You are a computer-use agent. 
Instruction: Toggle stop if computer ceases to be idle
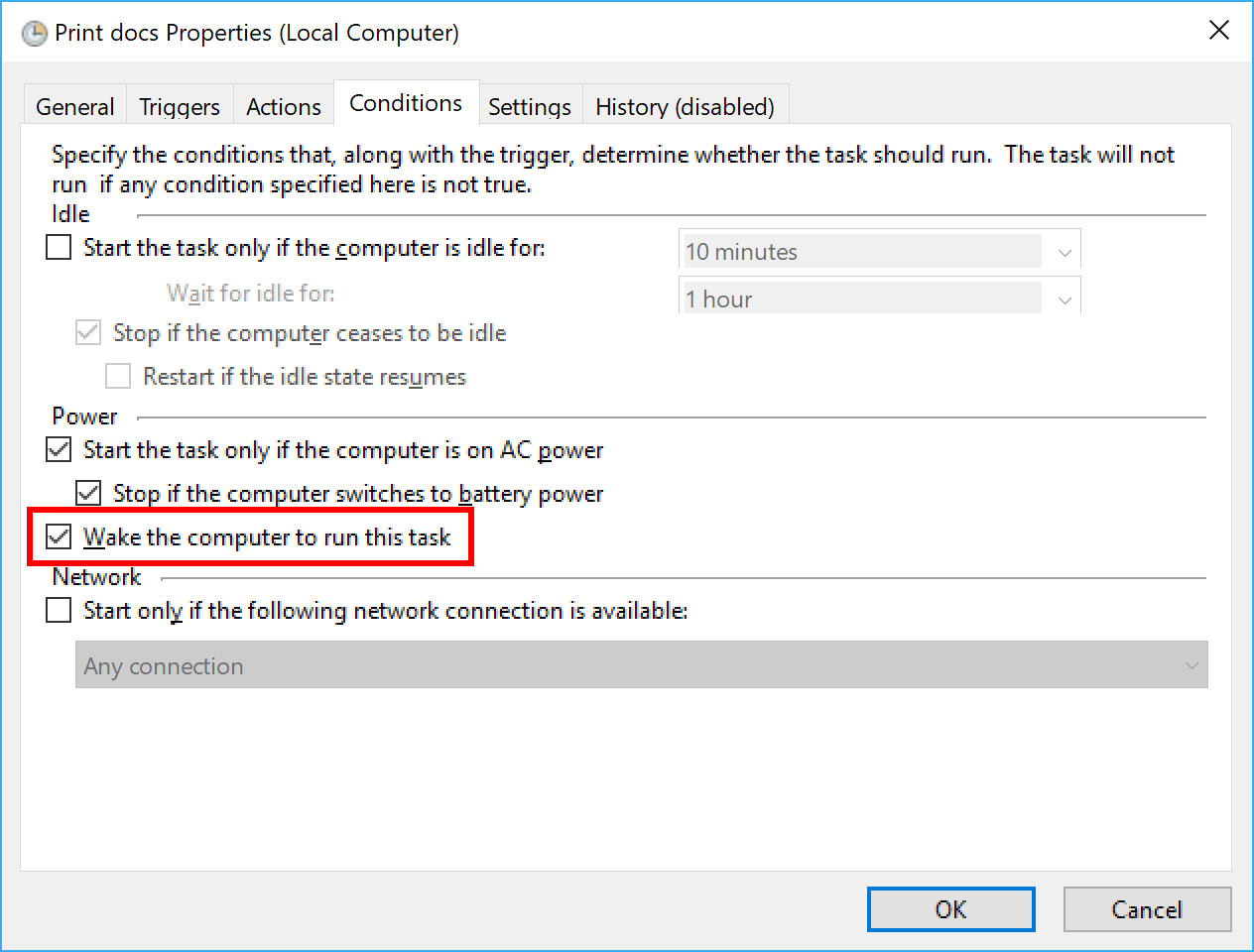(88, 332)
